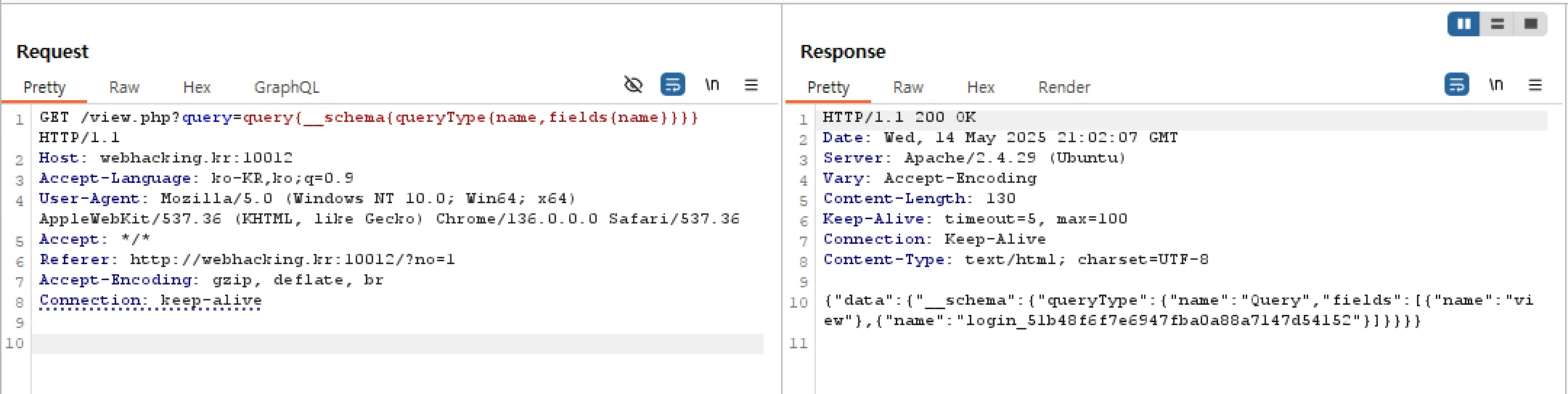Show newline characters in Request panel
Screen dimensions: 1568x394
click(x=712, y=85)
